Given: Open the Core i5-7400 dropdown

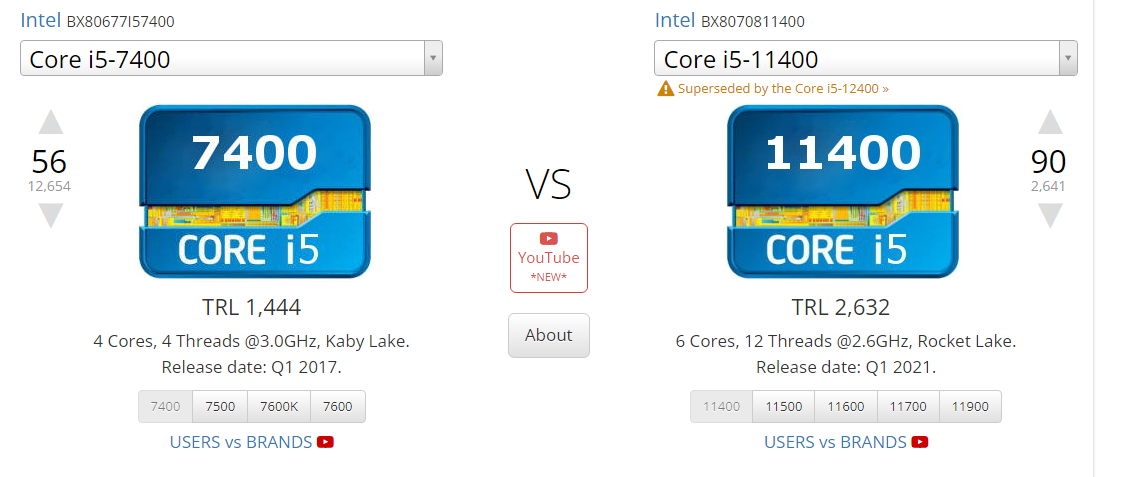Looking at the screenshot, I should (x=231, y=58).
